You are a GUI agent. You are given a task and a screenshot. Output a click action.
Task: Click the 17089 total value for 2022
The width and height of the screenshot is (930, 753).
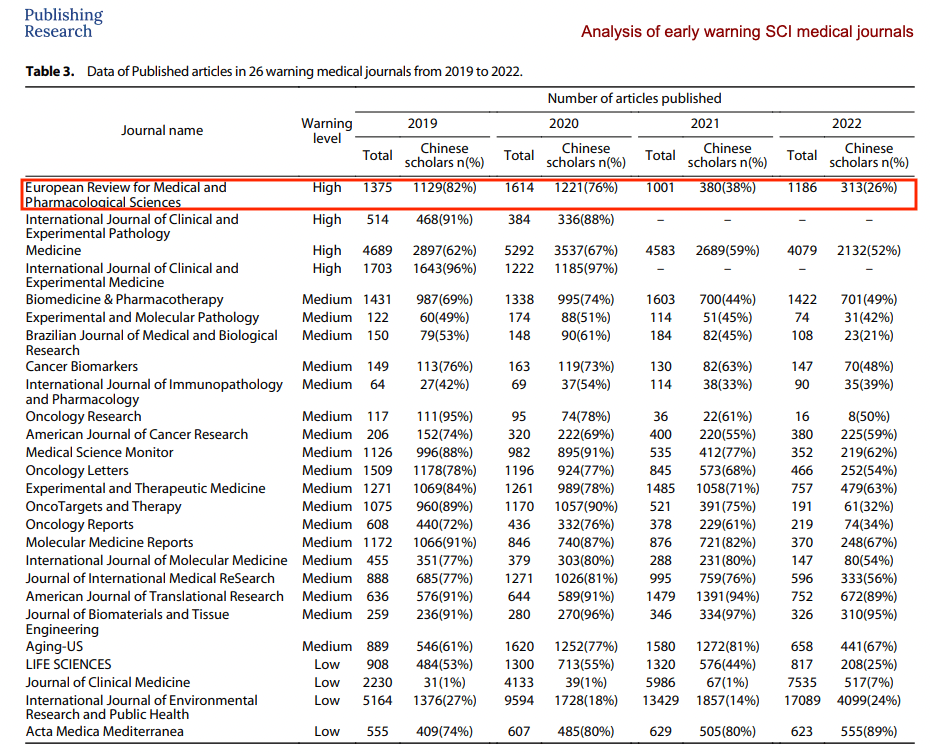[802, 700]
